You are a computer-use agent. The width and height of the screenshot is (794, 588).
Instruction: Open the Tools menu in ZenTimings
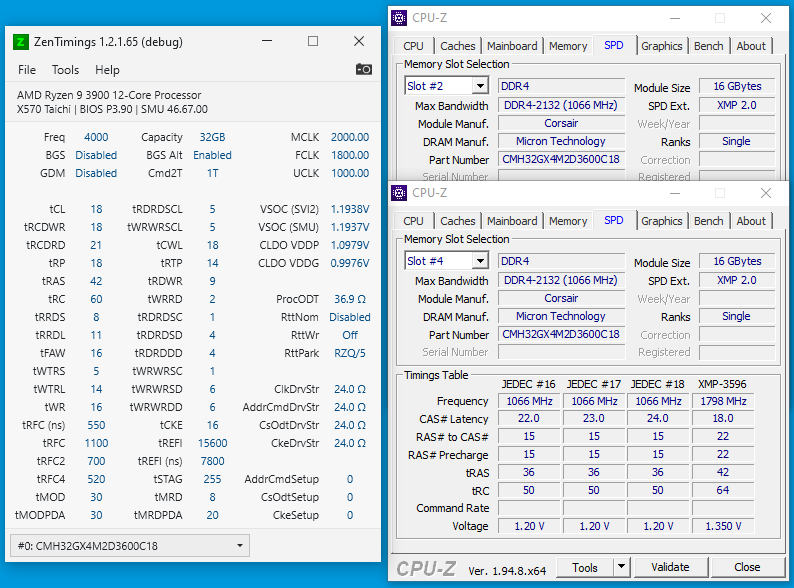pyautogui.click(x=66, y=70)
